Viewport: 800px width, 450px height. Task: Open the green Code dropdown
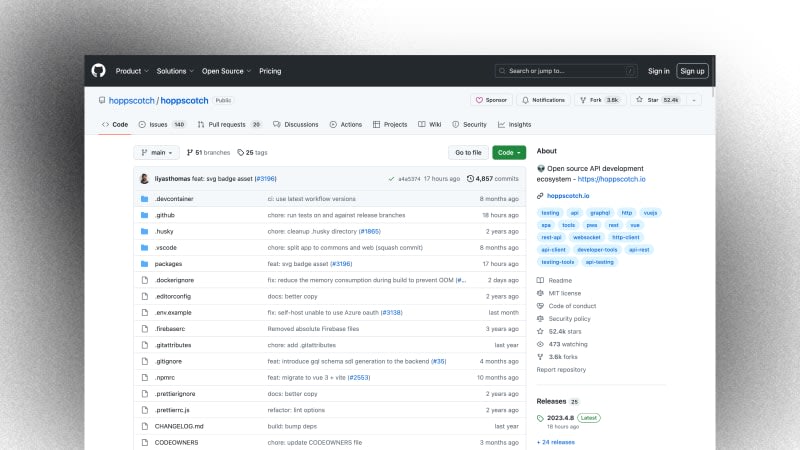point(509,153)
